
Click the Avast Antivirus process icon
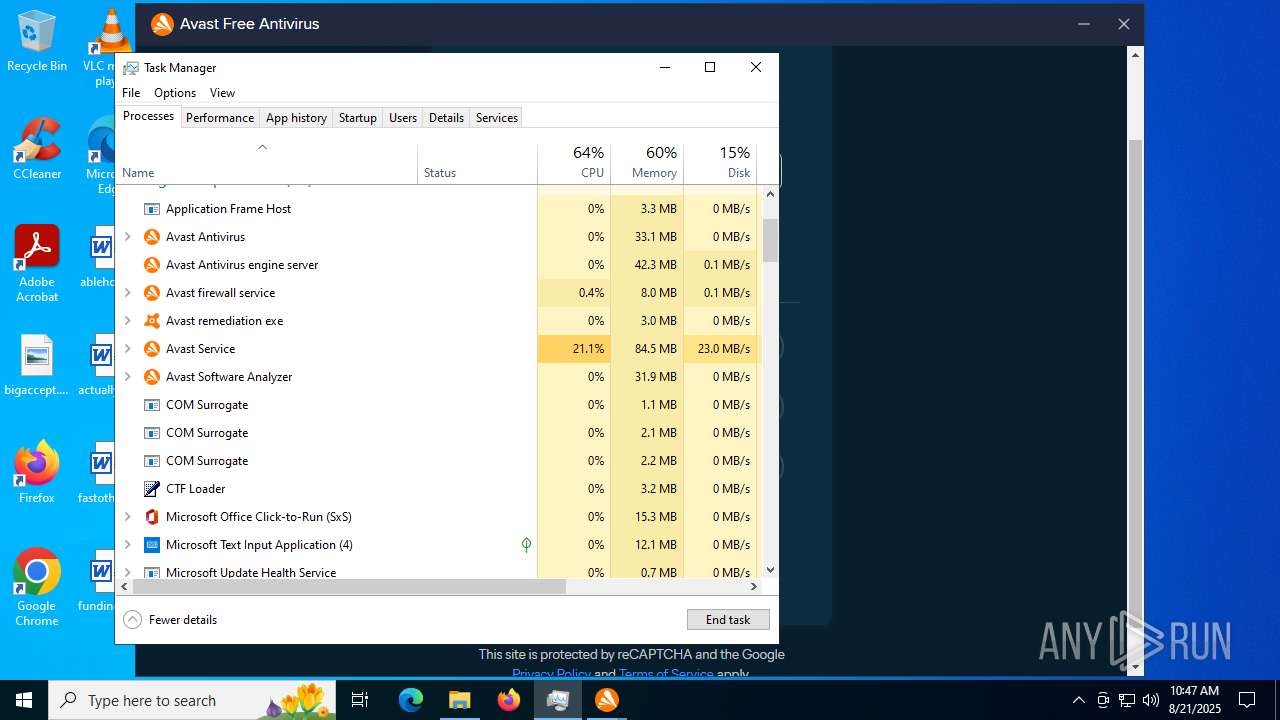pyautogui.click(x=152, y=237)
